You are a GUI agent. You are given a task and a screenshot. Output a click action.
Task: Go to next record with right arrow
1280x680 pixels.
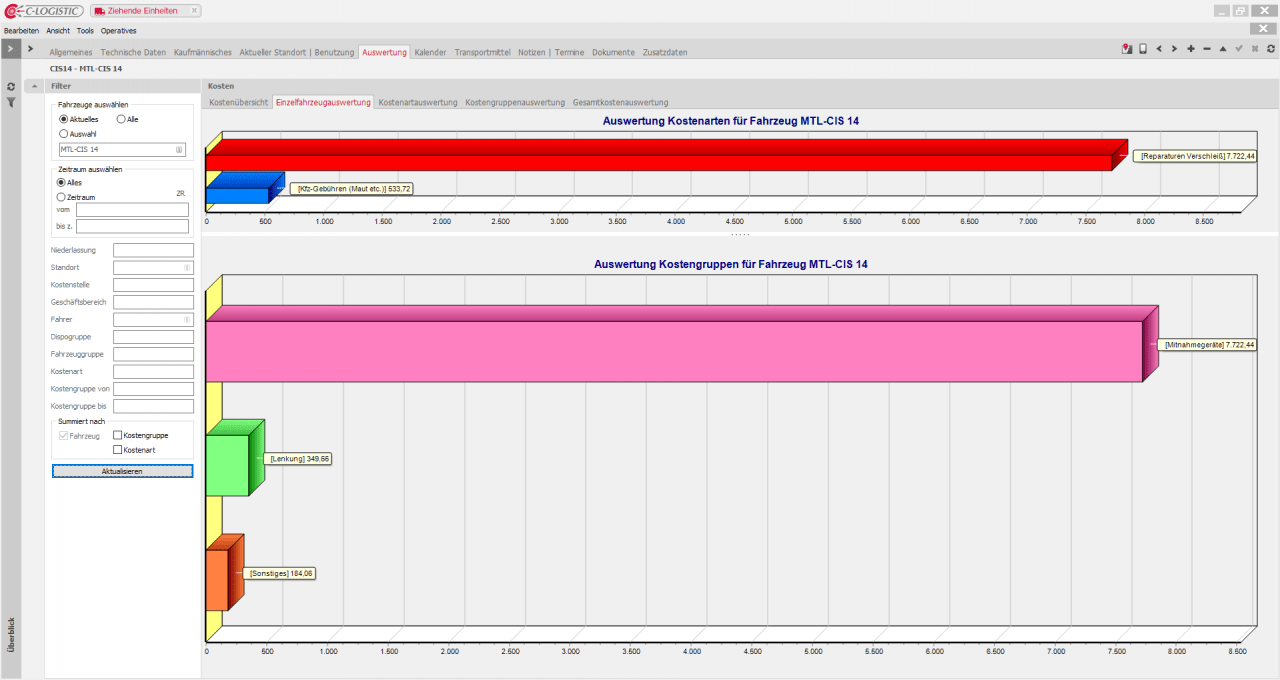point(1175,49)
